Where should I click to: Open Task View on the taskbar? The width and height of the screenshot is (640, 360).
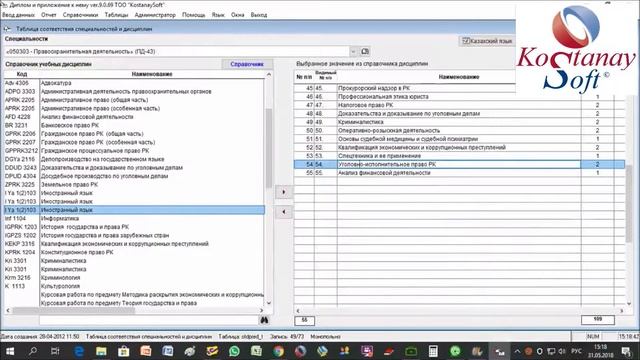[55, 351]
